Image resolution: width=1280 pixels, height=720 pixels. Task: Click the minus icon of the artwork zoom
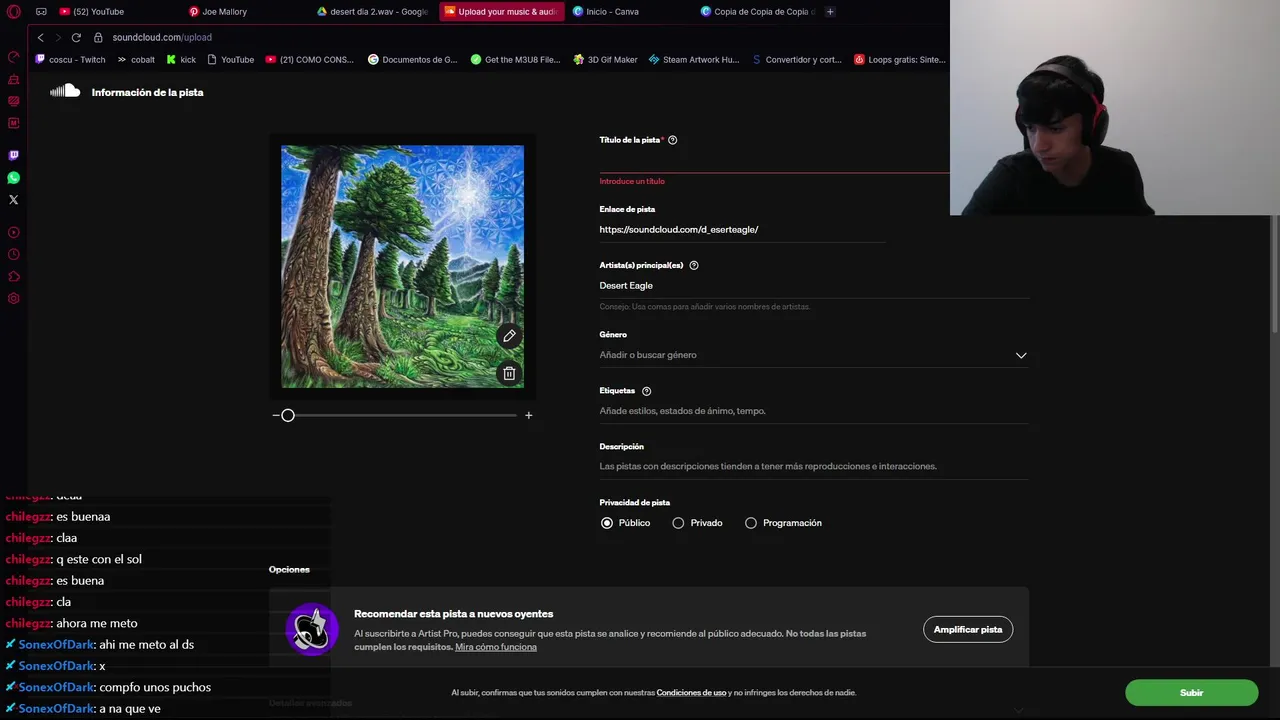point(276,415)
